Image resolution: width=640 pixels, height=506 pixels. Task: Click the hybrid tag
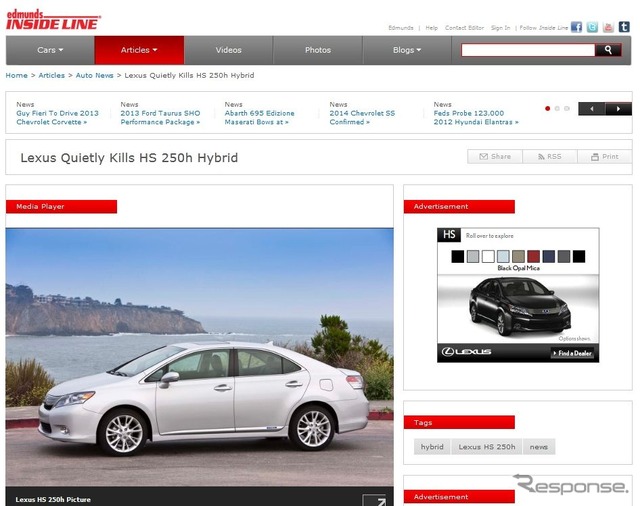click(x=432, y=447)
